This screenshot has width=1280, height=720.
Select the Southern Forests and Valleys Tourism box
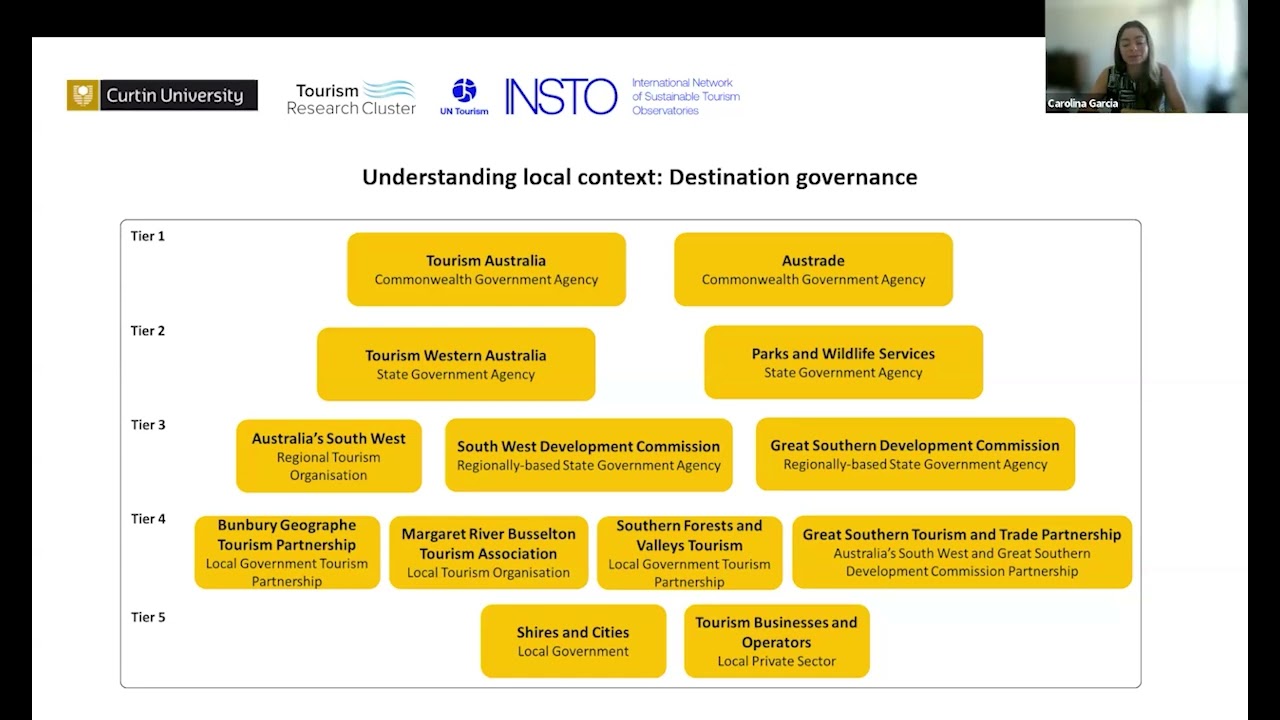click(689, 553)
